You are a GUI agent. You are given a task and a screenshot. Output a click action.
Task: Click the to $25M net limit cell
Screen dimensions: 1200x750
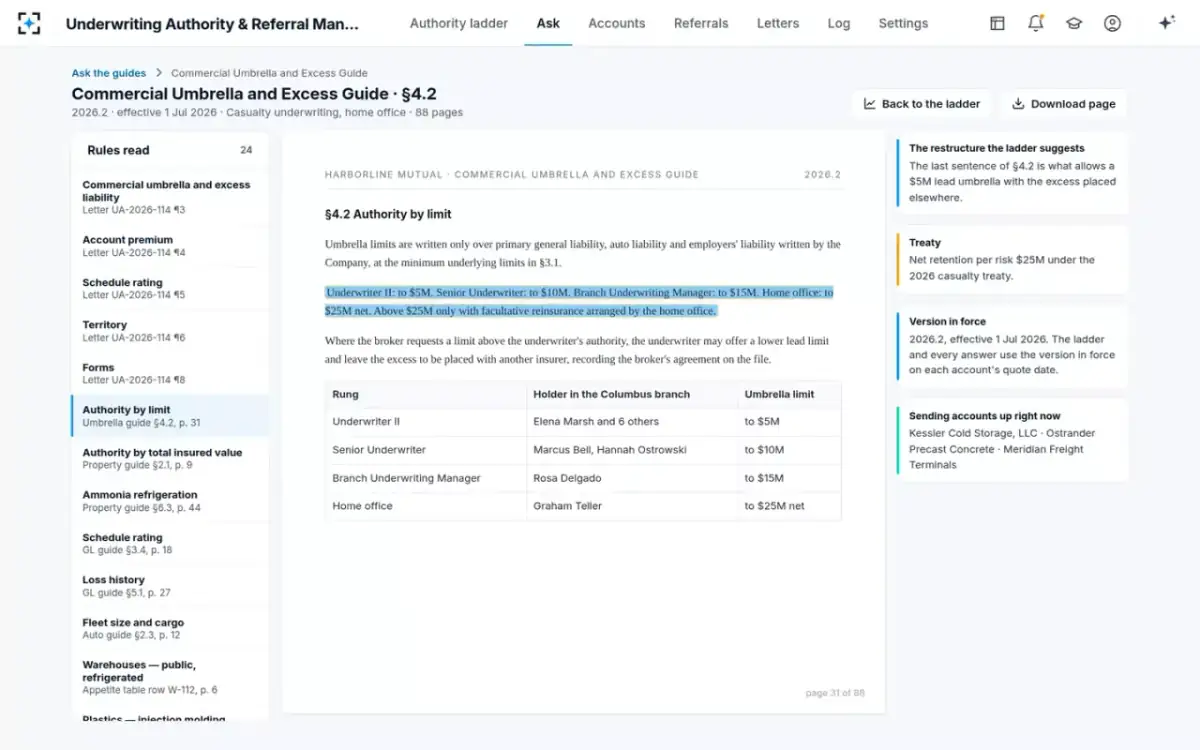tap(790, 506)
